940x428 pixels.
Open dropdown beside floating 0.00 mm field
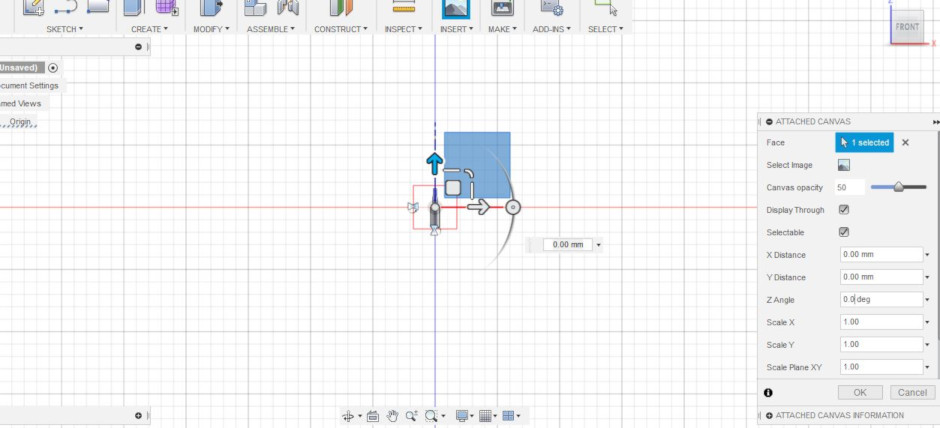click(x=598, y=245)
